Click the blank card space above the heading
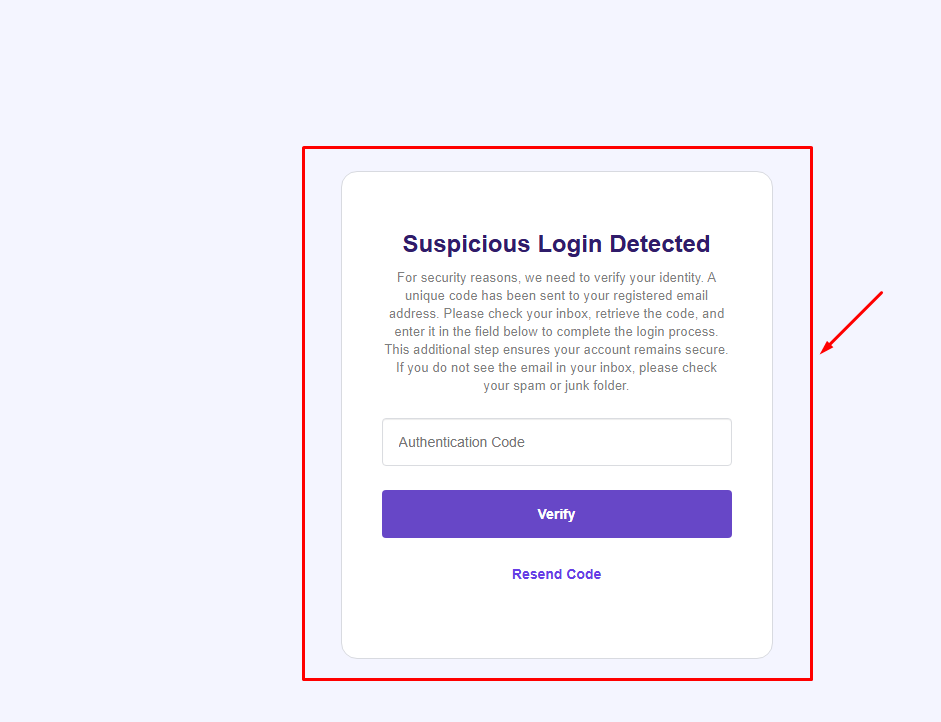The height and width of the screenshot is (722, 941). click(556, 198)
